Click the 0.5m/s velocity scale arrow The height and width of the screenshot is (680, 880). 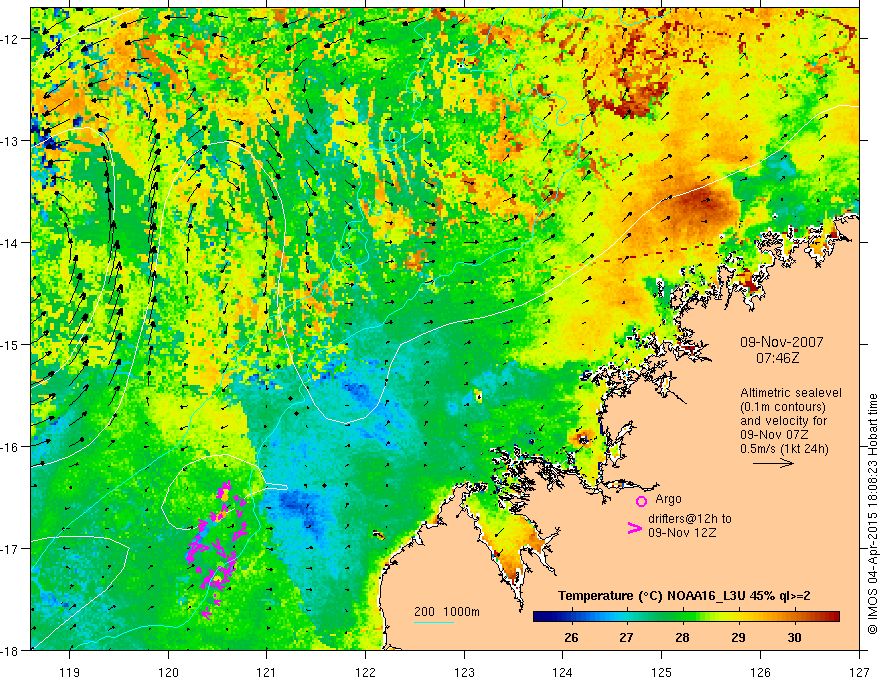point(773,463)
